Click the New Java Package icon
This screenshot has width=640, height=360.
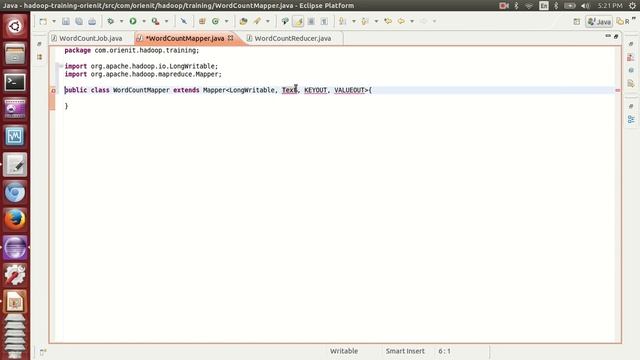tap(202, 21)
